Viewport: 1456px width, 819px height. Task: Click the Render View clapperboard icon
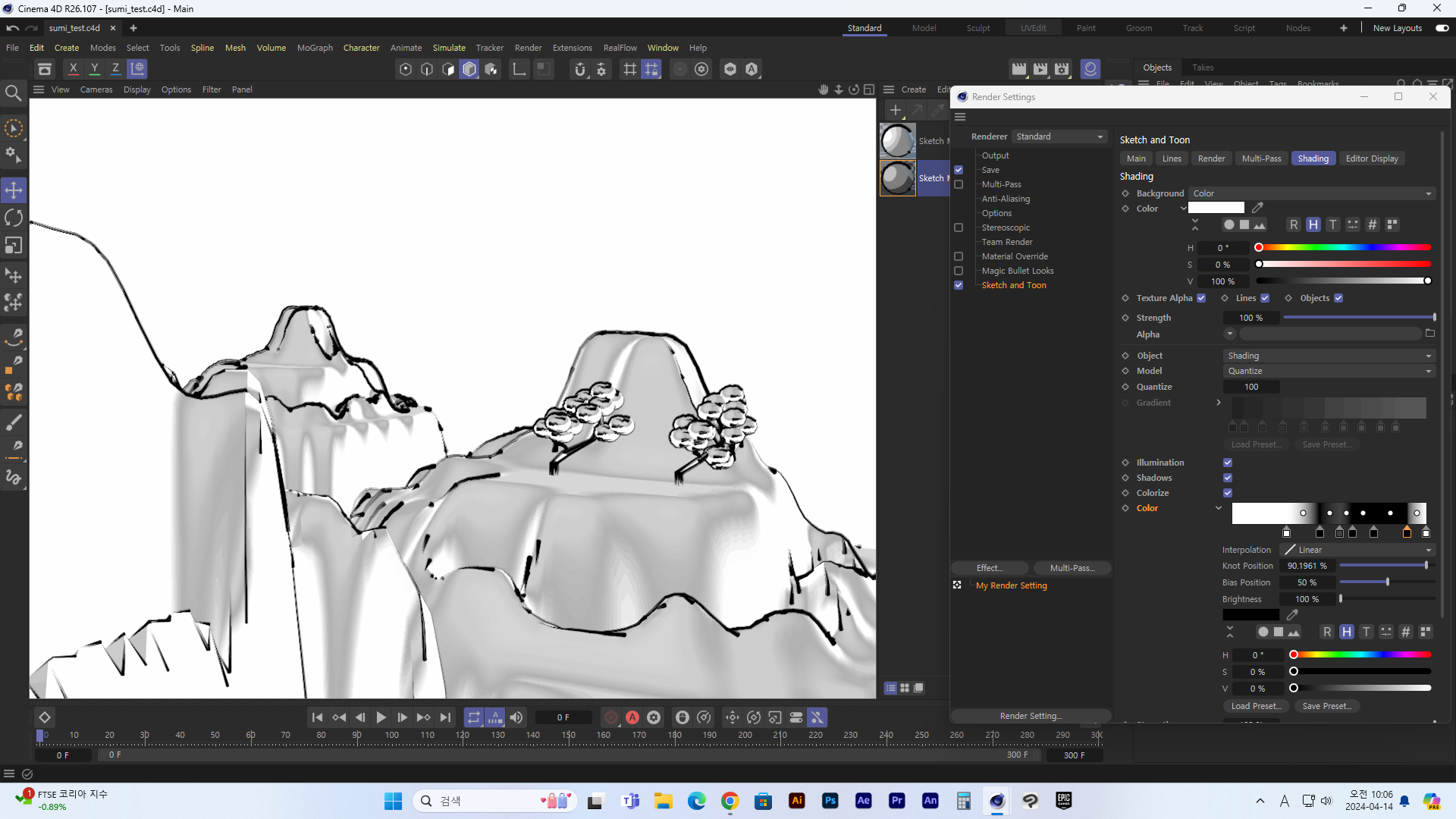point(1019,69)
